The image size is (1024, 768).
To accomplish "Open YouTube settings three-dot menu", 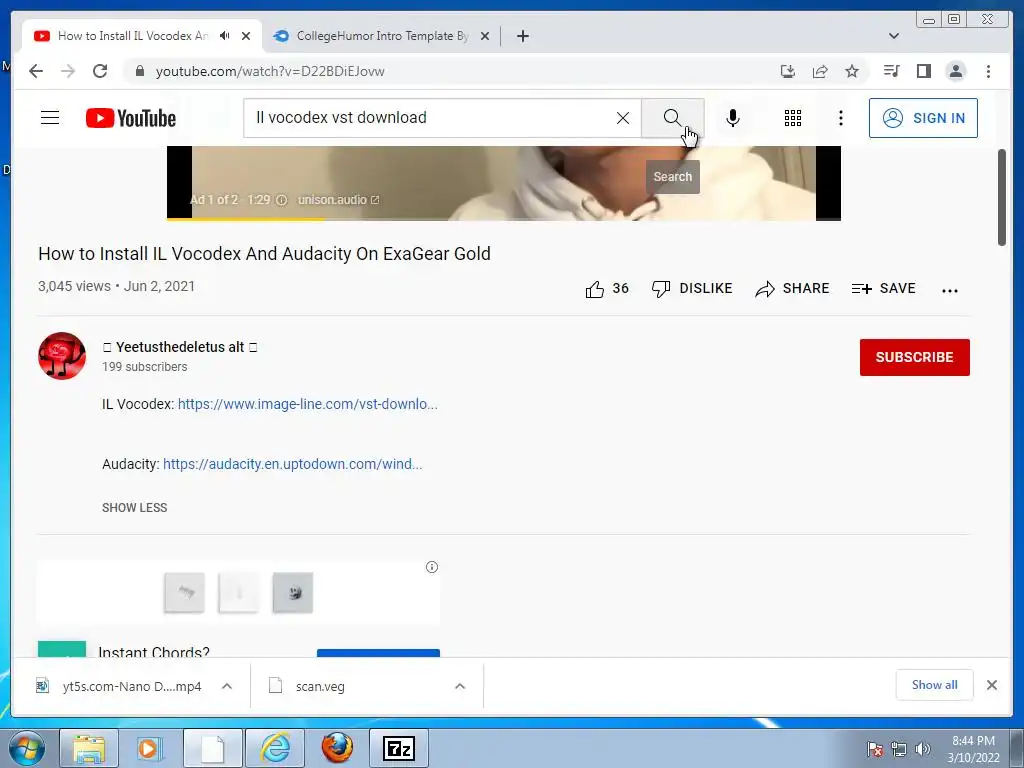I will coord(840,118).
